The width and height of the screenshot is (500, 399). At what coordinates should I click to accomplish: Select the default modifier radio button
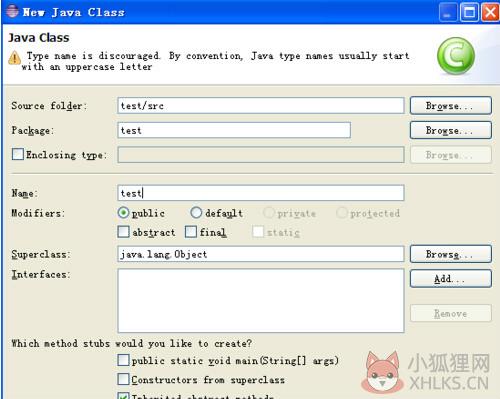click(x=196, y=212)
